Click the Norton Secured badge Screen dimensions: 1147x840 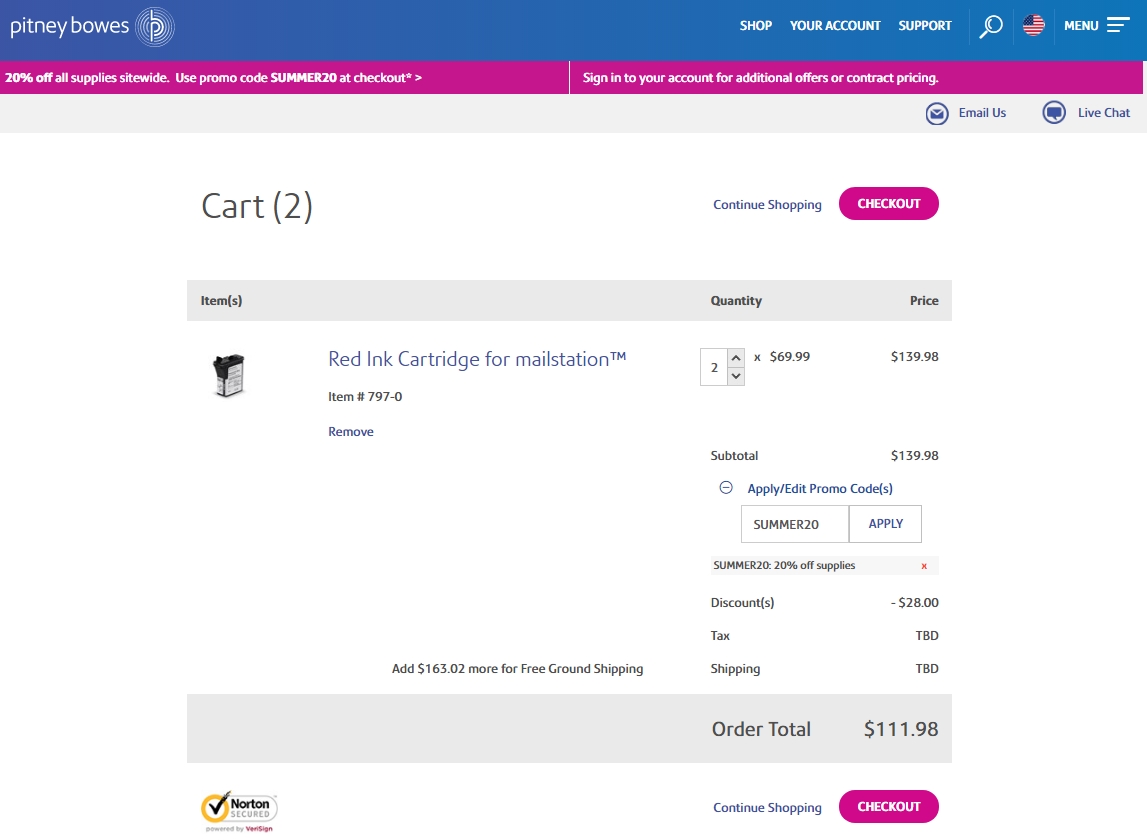[x=239, y=809]
